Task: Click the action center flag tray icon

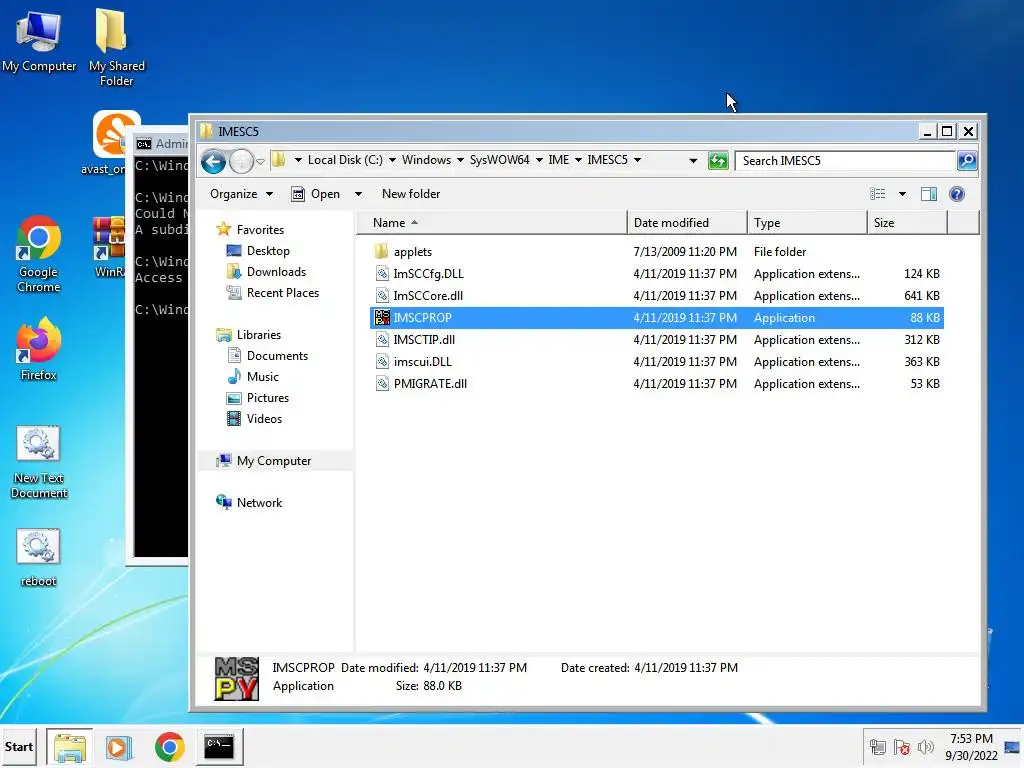Action: pyautogui.click(x=901, y=747)
